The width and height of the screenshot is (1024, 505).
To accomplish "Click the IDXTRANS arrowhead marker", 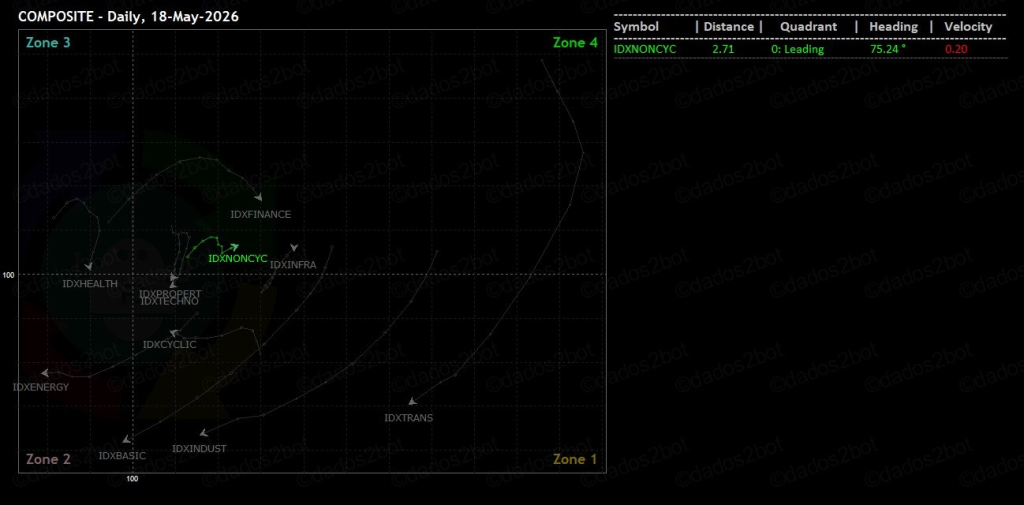I will point(412,402).
